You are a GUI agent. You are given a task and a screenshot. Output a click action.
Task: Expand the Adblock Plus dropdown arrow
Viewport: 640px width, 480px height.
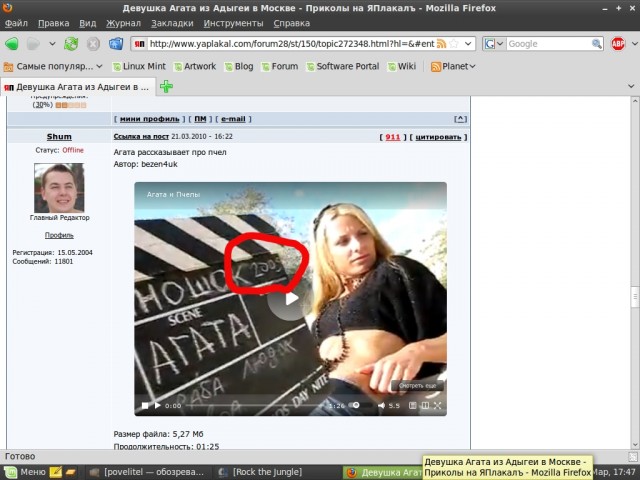pyautogui.click(x=635, y=44)
